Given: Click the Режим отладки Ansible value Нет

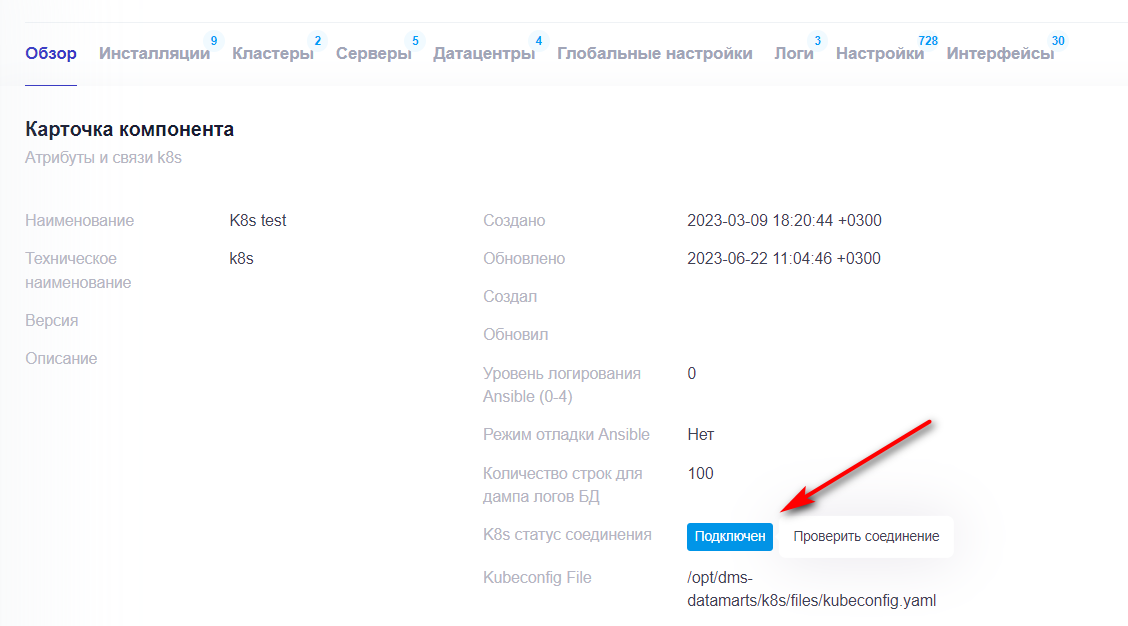Looking at the screenshot, I should point(700,435).
